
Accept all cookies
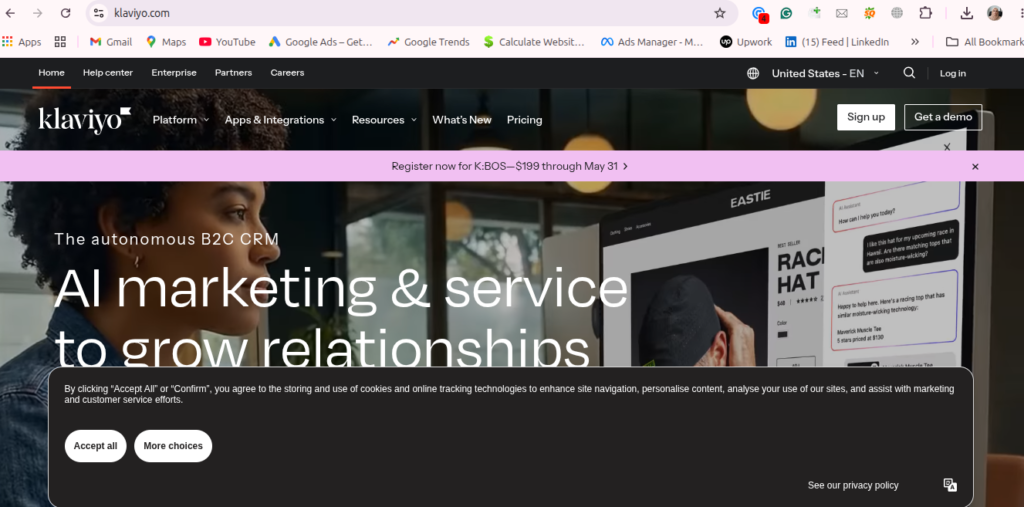[95, 446]
